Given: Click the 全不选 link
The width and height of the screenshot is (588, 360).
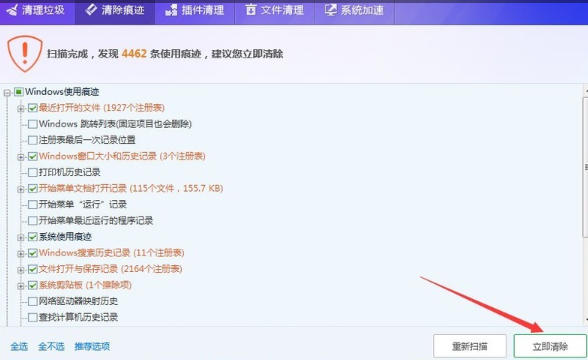Looking at the screenshot, I should click(51, 346).
